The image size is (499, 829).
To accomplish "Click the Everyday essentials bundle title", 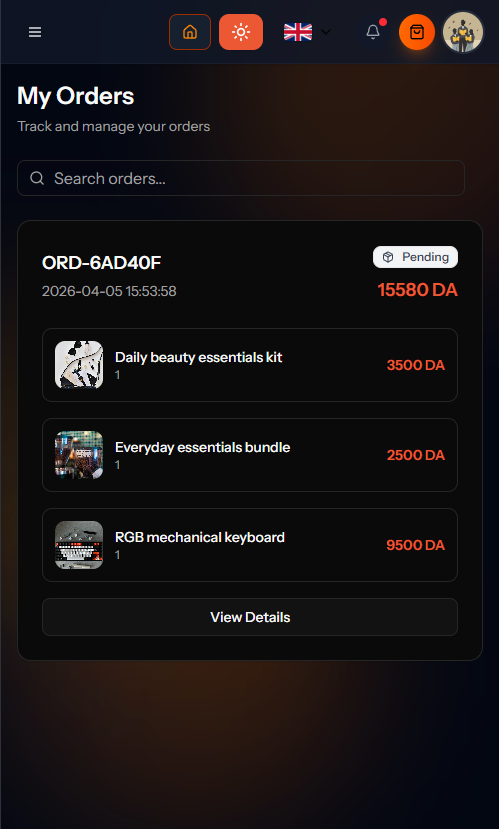I will pyautogui.click(x=202, y=447).
